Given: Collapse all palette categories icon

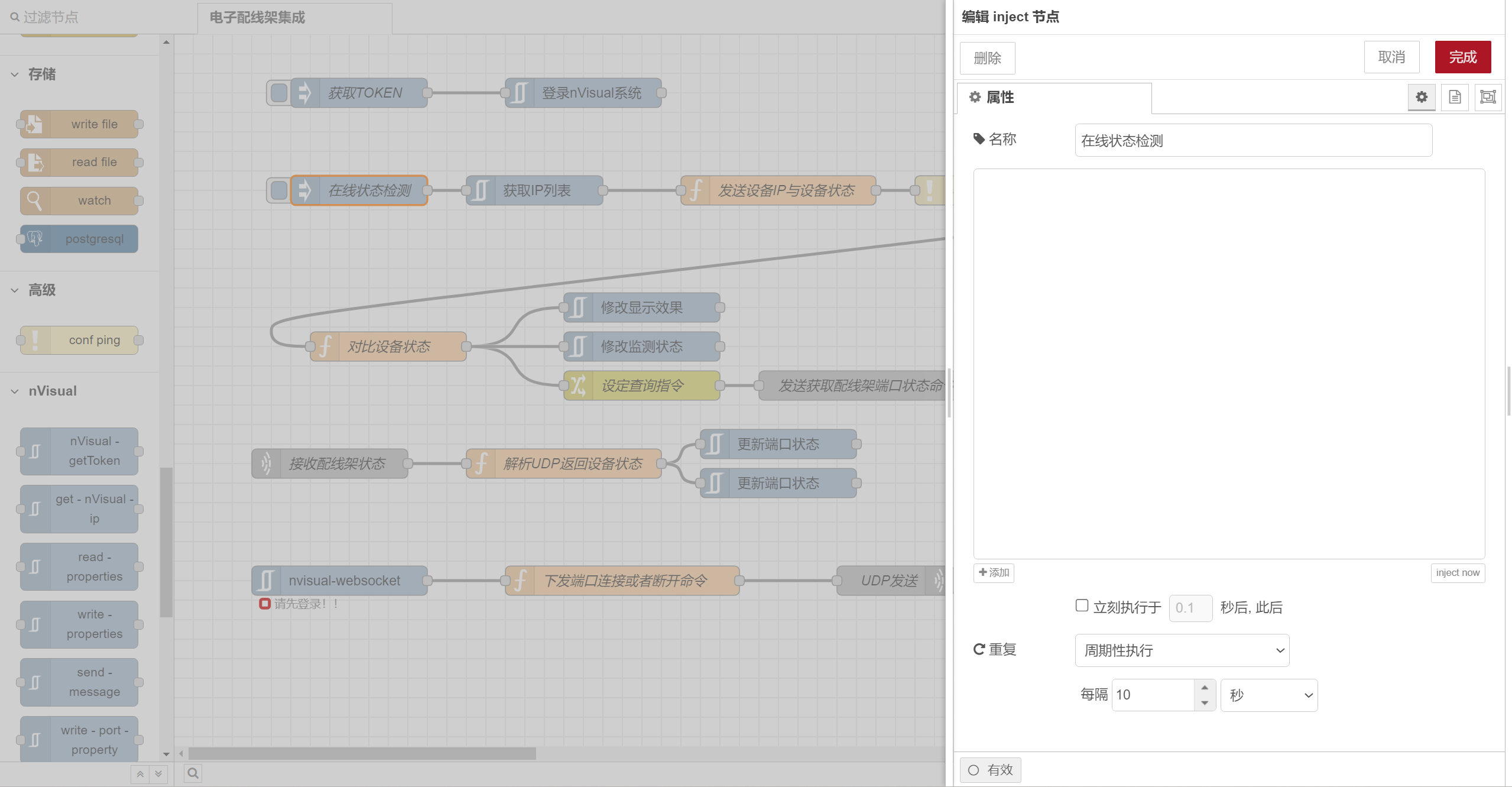Looking at the screenshot, I should tap(140, 774).
